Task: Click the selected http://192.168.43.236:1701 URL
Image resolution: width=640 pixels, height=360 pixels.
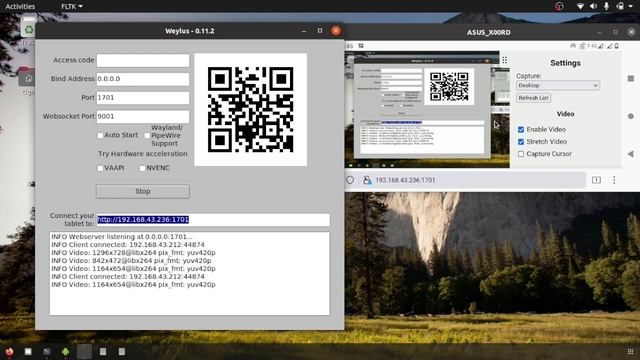Action: click(143, 220)
